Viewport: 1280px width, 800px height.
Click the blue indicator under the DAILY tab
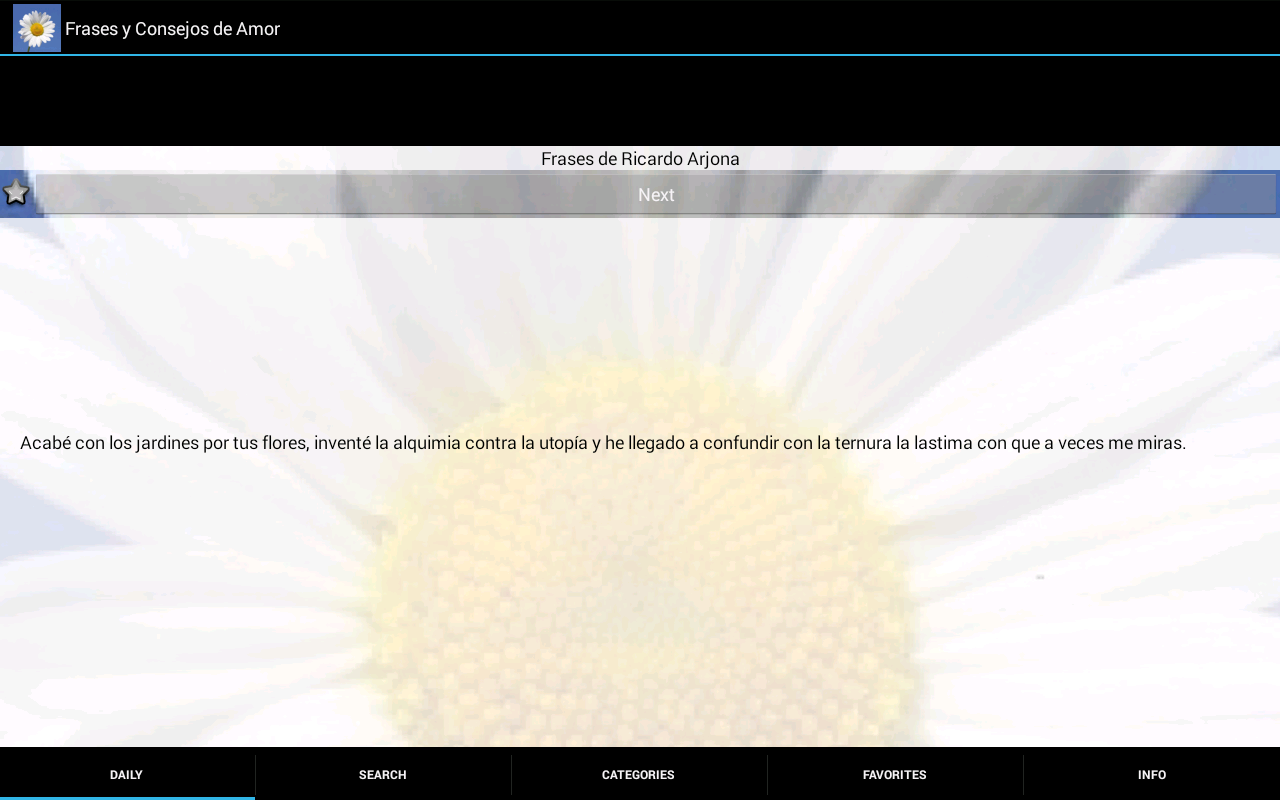pyautogui.click(x=127, y=798)
